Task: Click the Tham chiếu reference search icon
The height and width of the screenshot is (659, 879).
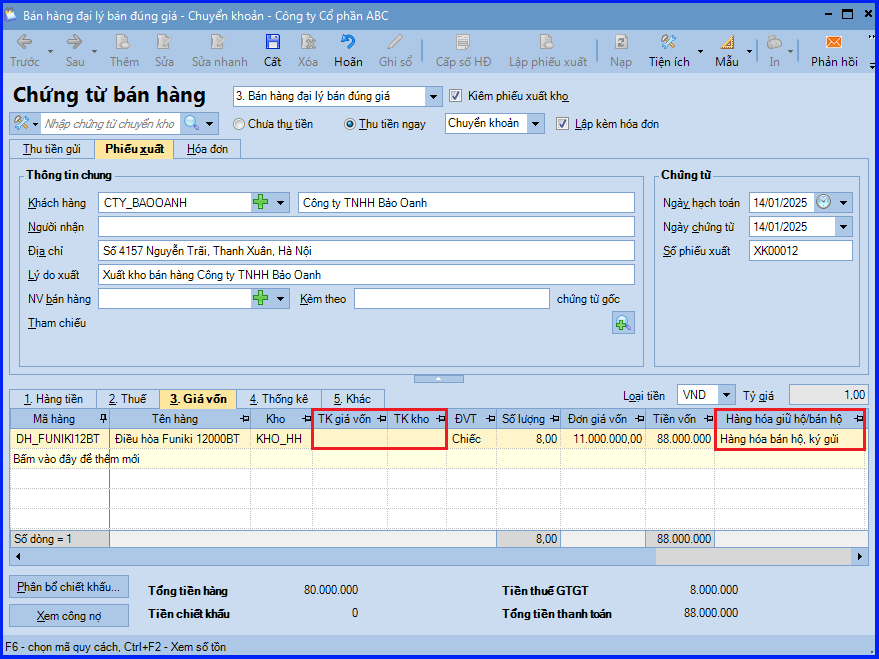Action: point(623,323)
